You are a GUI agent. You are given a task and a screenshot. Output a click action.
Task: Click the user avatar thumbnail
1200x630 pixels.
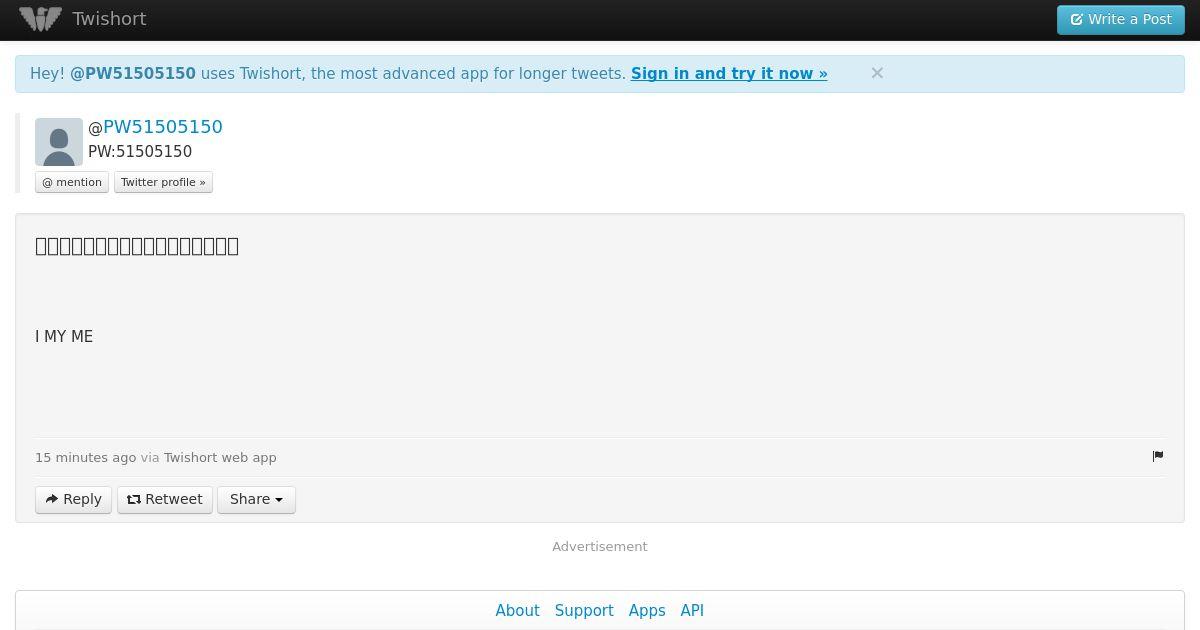click(59, 142)
